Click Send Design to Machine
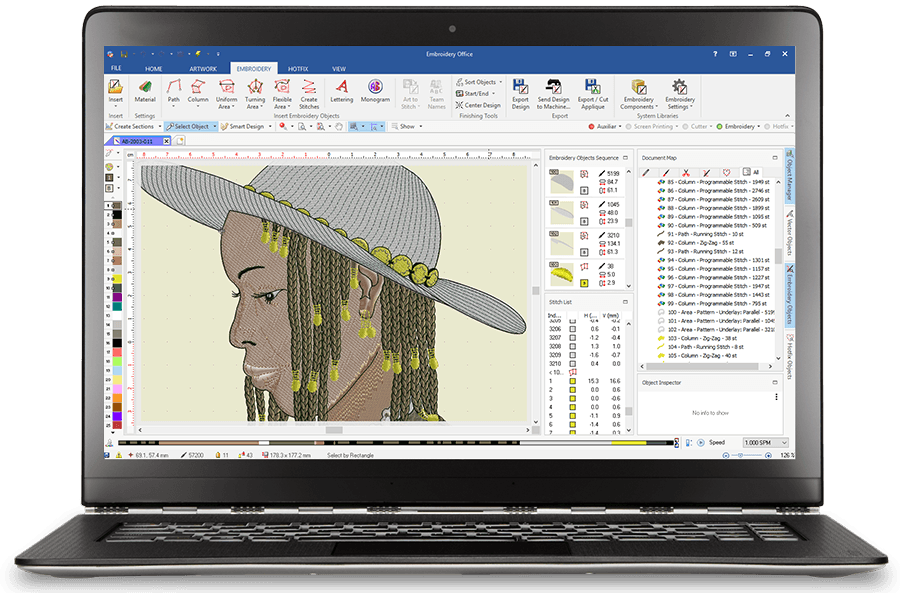The width and height of the screenshot is (900, 593). tap(553, 89)
